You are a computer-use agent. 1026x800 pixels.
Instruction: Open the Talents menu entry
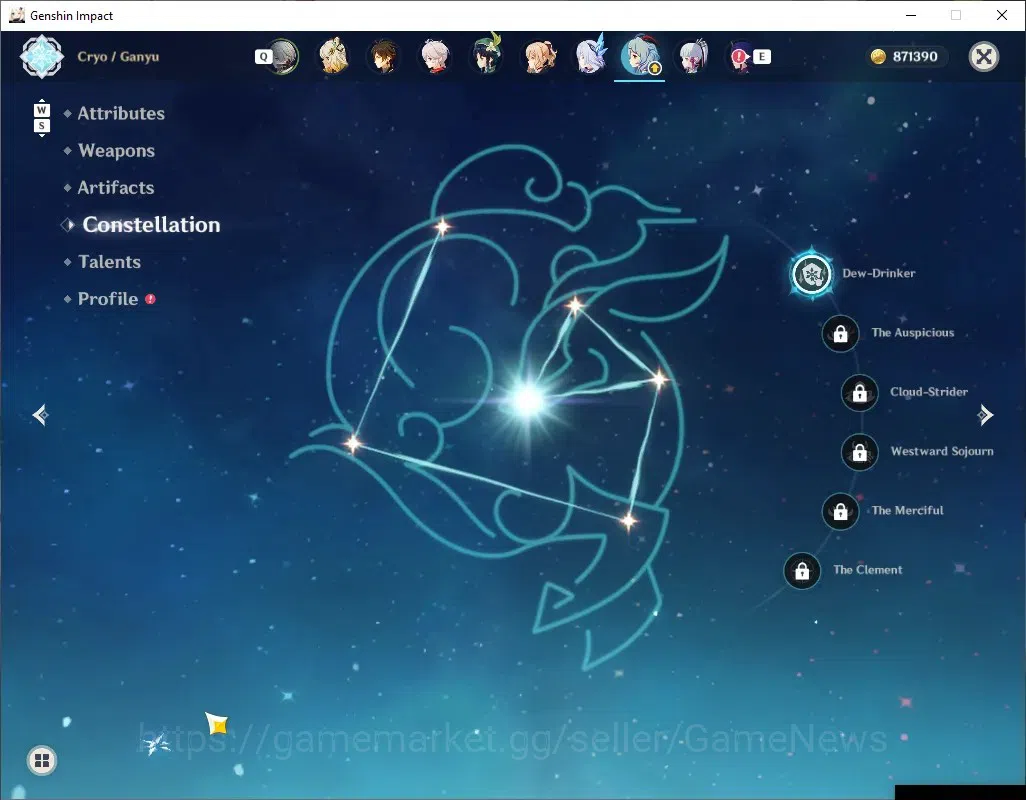(x=109, y=262)
